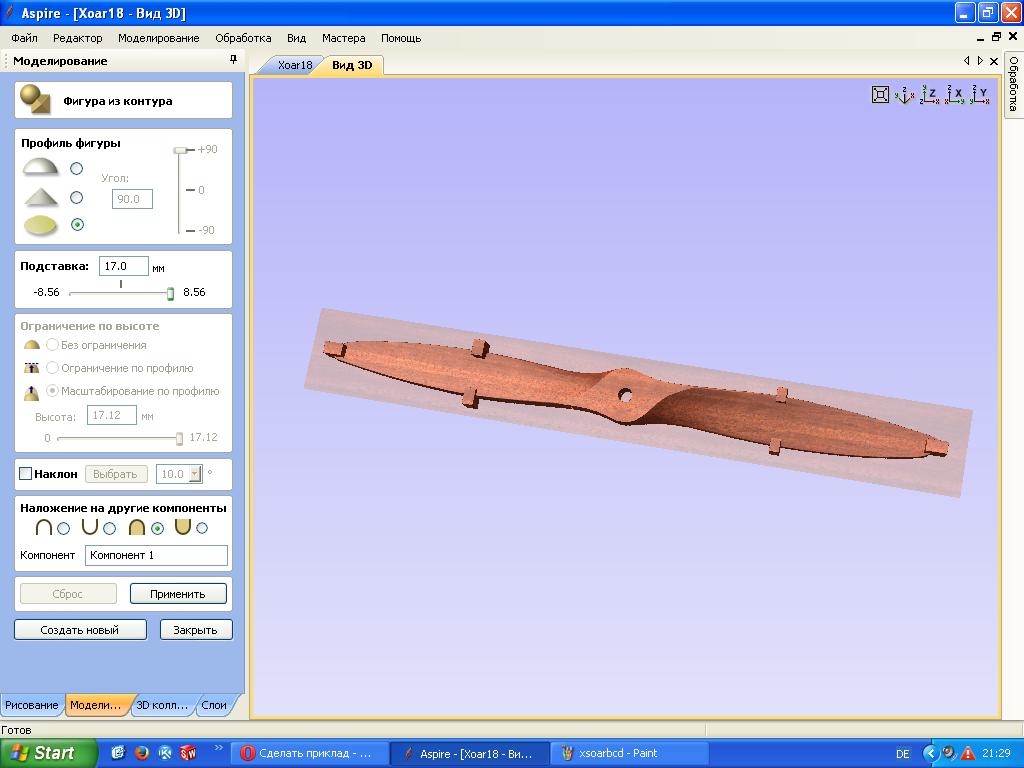Expand hidden system tray icons arrow
Screen dimensions: 1024x768
point(930,753)
